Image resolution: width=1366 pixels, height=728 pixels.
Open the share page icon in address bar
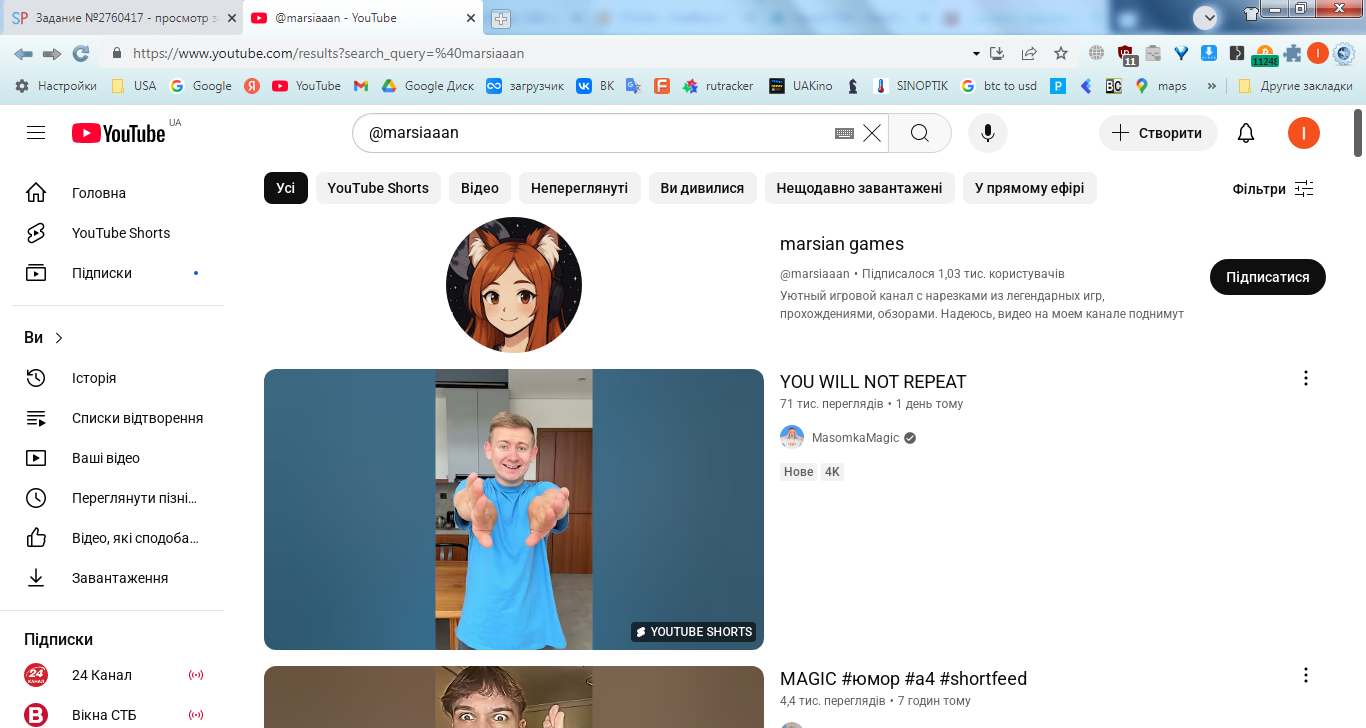click(x=1029, y=54)
